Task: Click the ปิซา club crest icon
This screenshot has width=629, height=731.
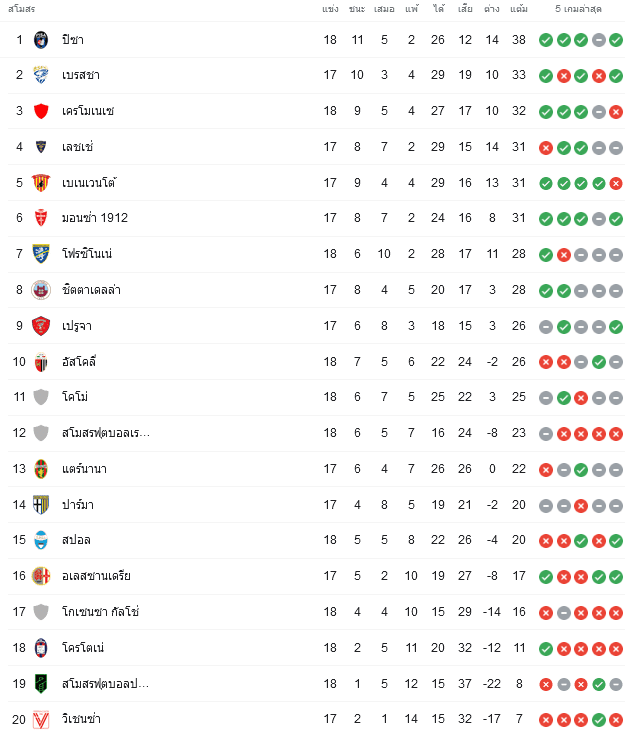Action: point(41,40)
